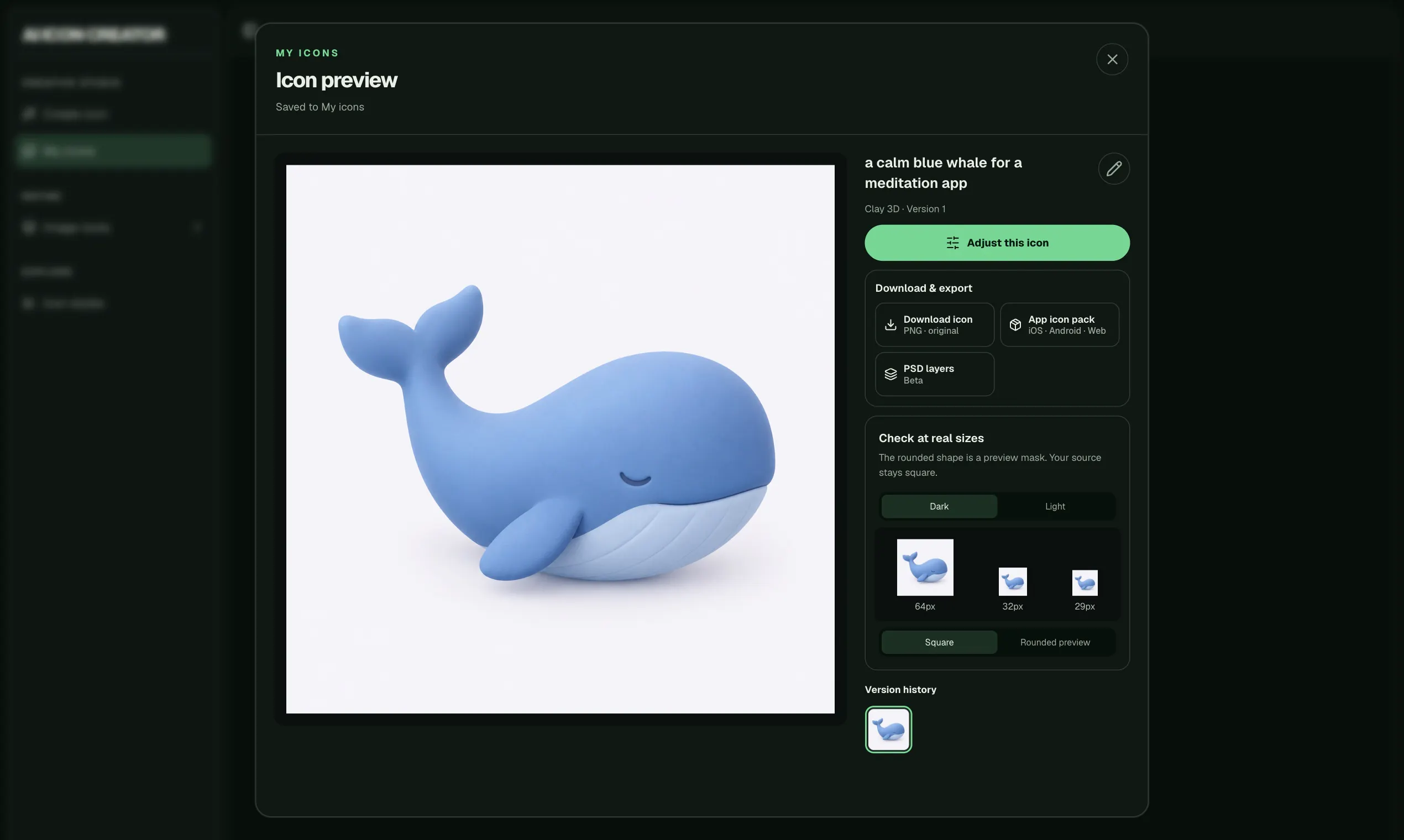The image size is (1404, 840).
Task: Click the Version history heading
Action: [900, 690]
